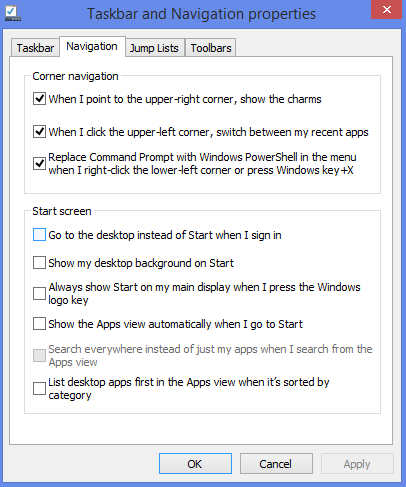Uncheck Replace Command Prompt with PowerShell

(39, 164)
